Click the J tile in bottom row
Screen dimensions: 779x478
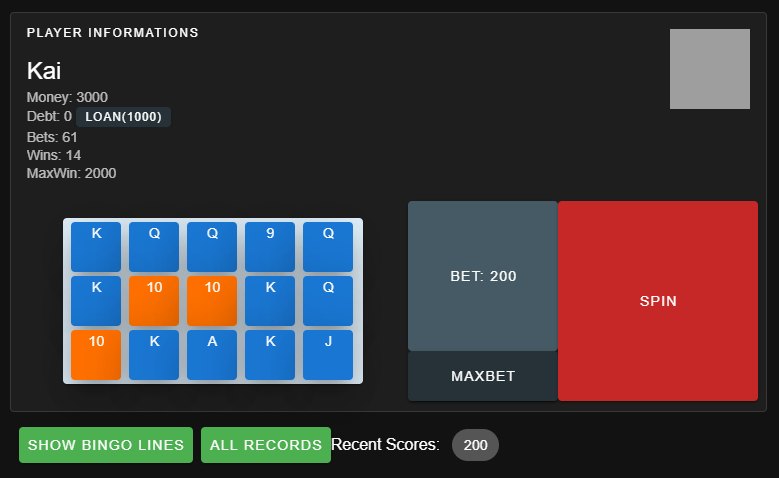click(x=328, y=355)
